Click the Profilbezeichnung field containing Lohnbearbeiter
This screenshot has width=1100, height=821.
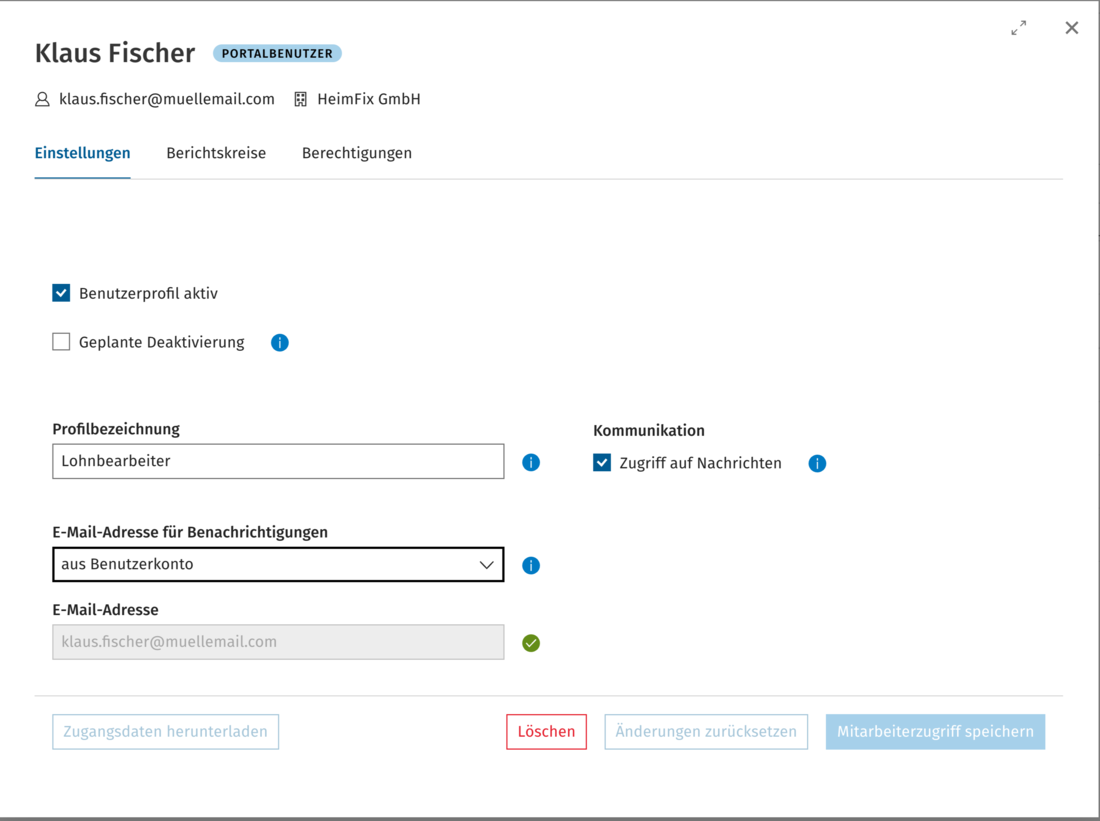[279, 461]
